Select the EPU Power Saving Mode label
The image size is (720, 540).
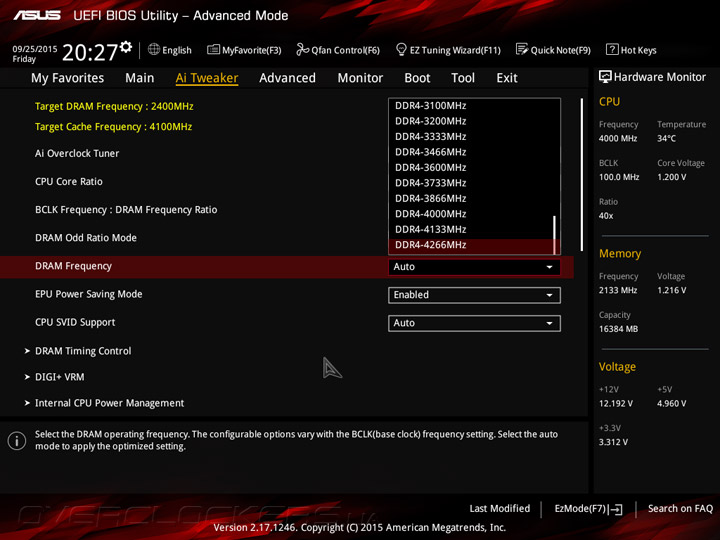pyautogui.click(x=89, y=294)
